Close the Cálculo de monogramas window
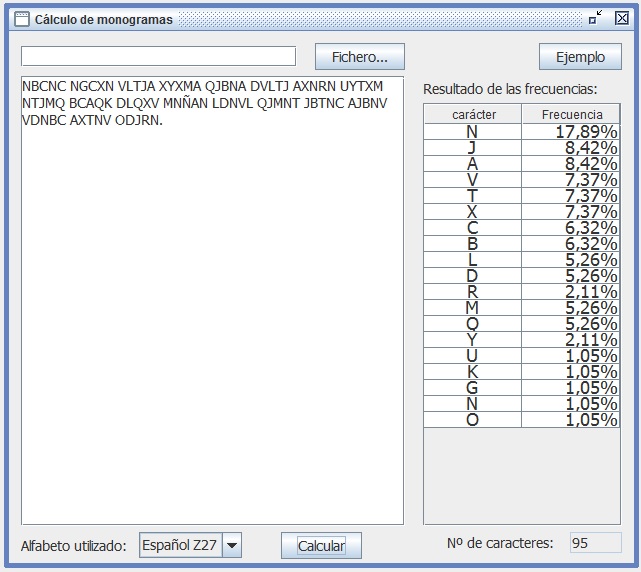Viewport: 641px width, 572px height. click(621, 18)
